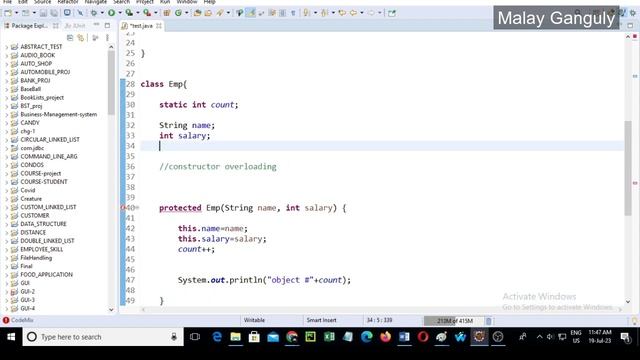Click the Save All toolbar icon

click(53, 13)
